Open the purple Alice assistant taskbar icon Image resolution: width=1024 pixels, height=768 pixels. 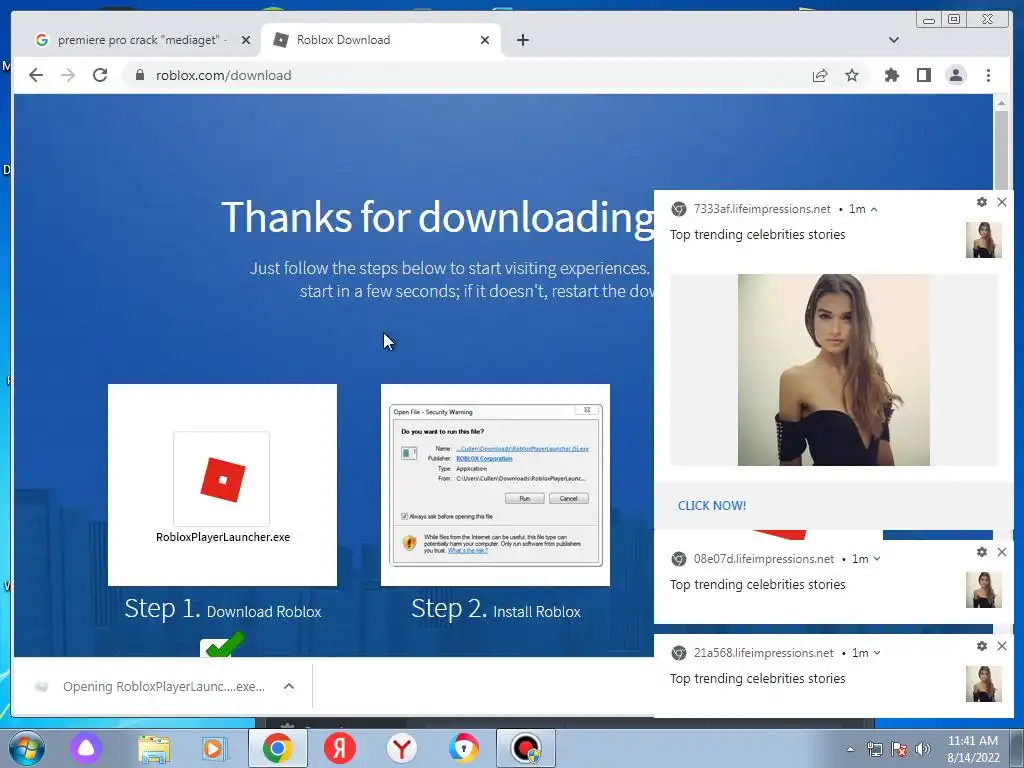86,748
